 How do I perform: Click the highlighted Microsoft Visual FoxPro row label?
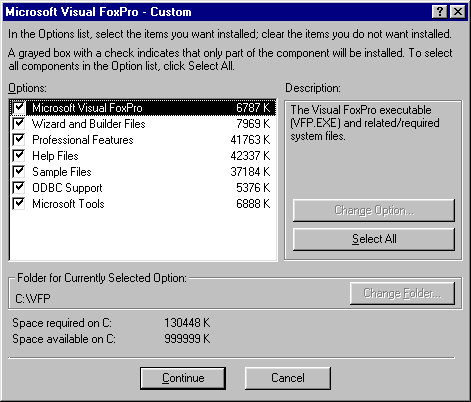click(x=87, y=108)
